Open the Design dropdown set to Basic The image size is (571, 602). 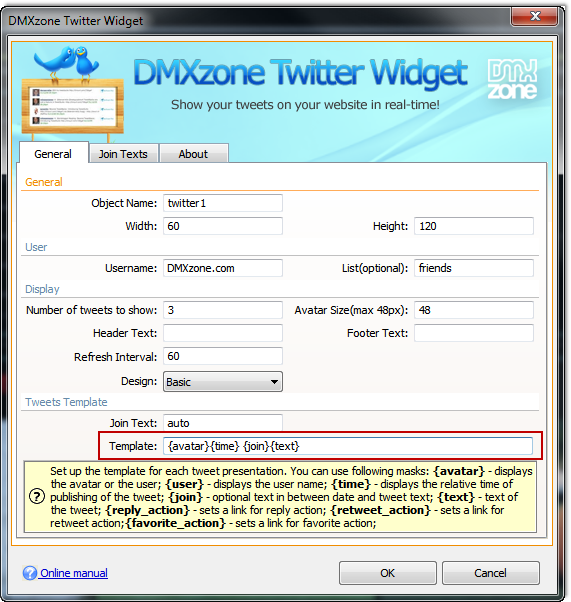pos(223,382)
